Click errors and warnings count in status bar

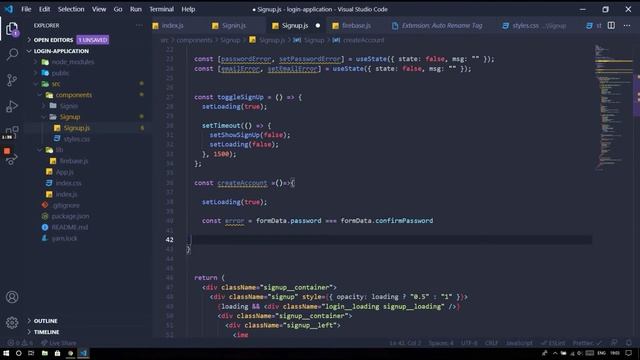(20, 343)
